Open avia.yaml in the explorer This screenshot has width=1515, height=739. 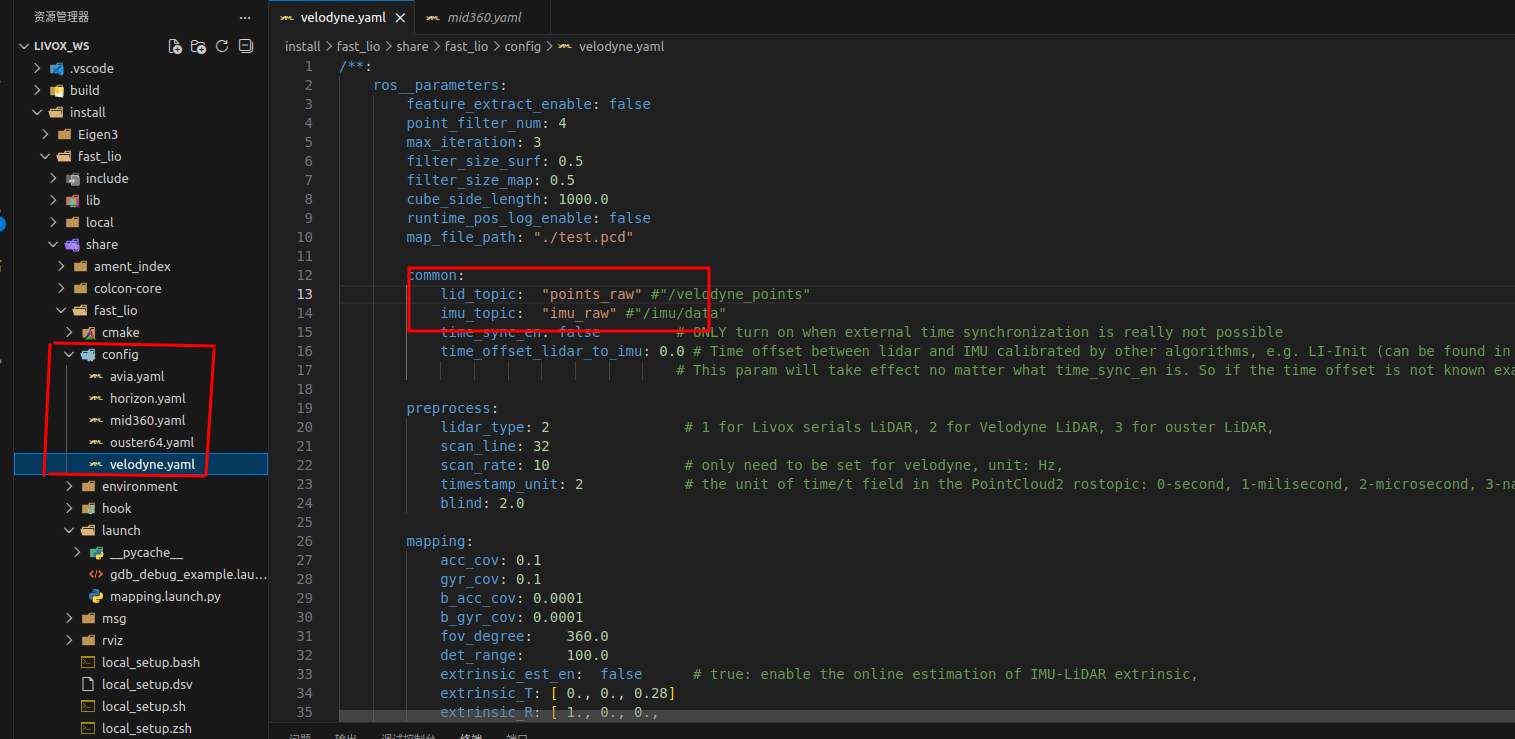137,376
